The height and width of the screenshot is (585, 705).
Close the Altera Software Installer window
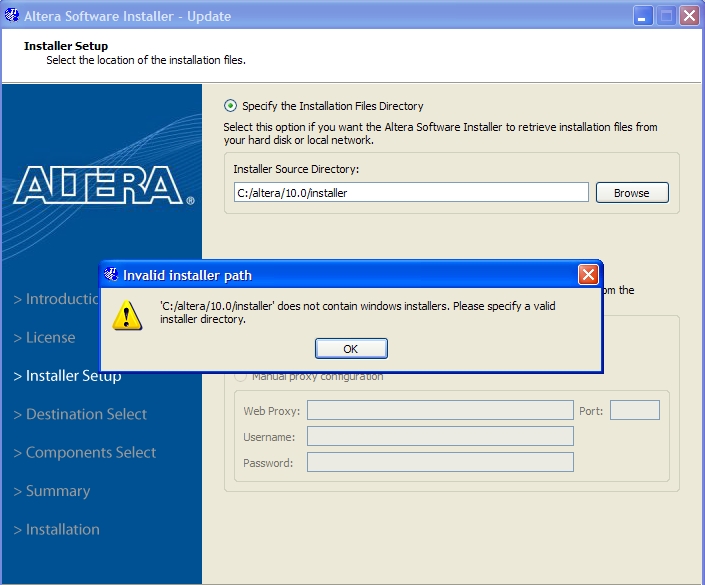(x=689, y=16)
